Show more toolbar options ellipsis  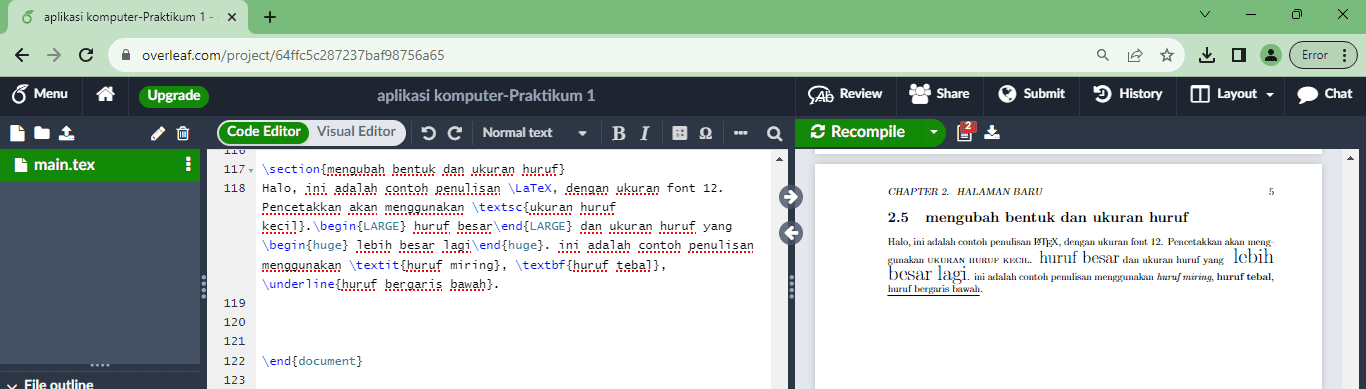pyautogui.click(x=740, y=133)
